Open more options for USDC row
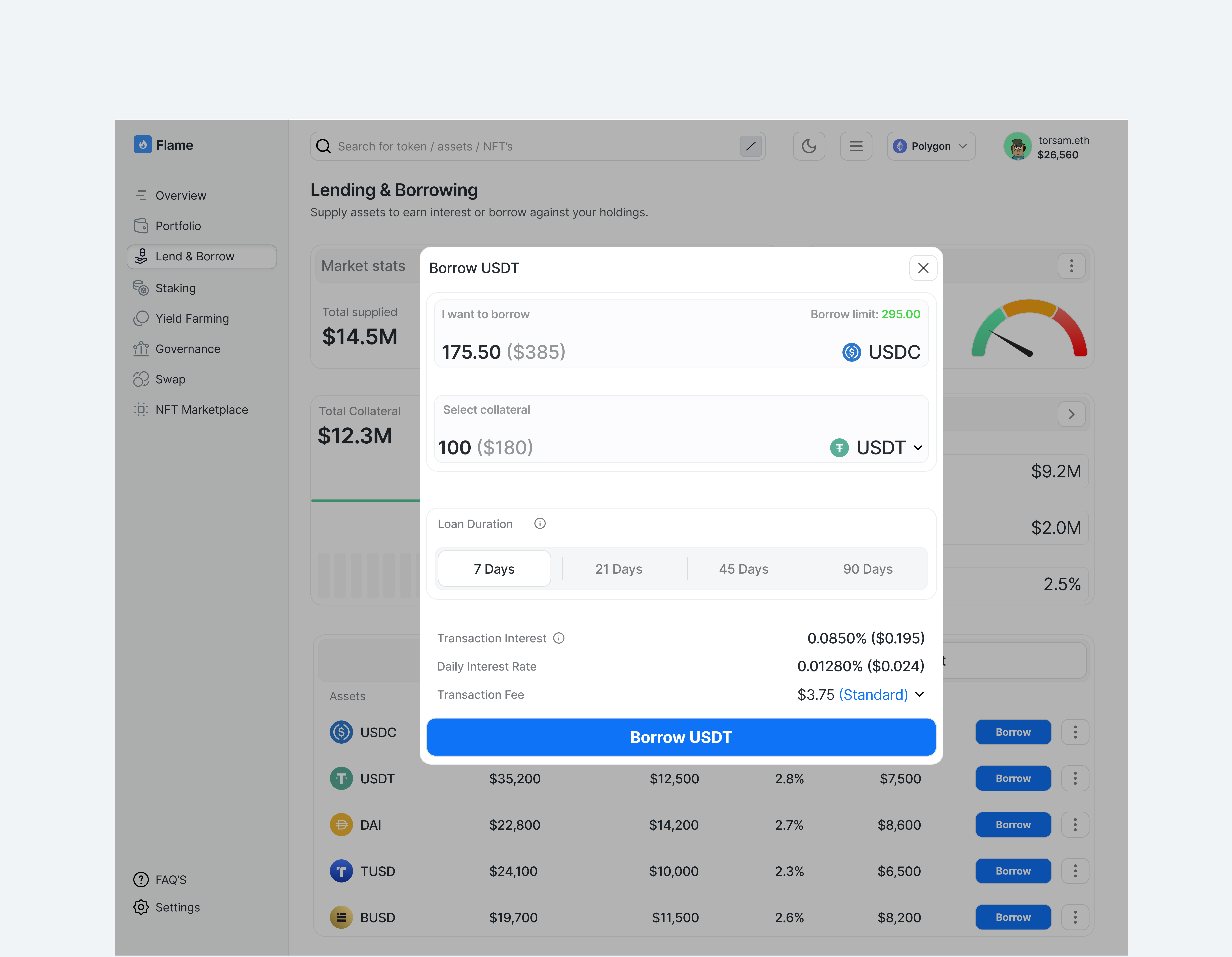 [x=1075, y=732]
